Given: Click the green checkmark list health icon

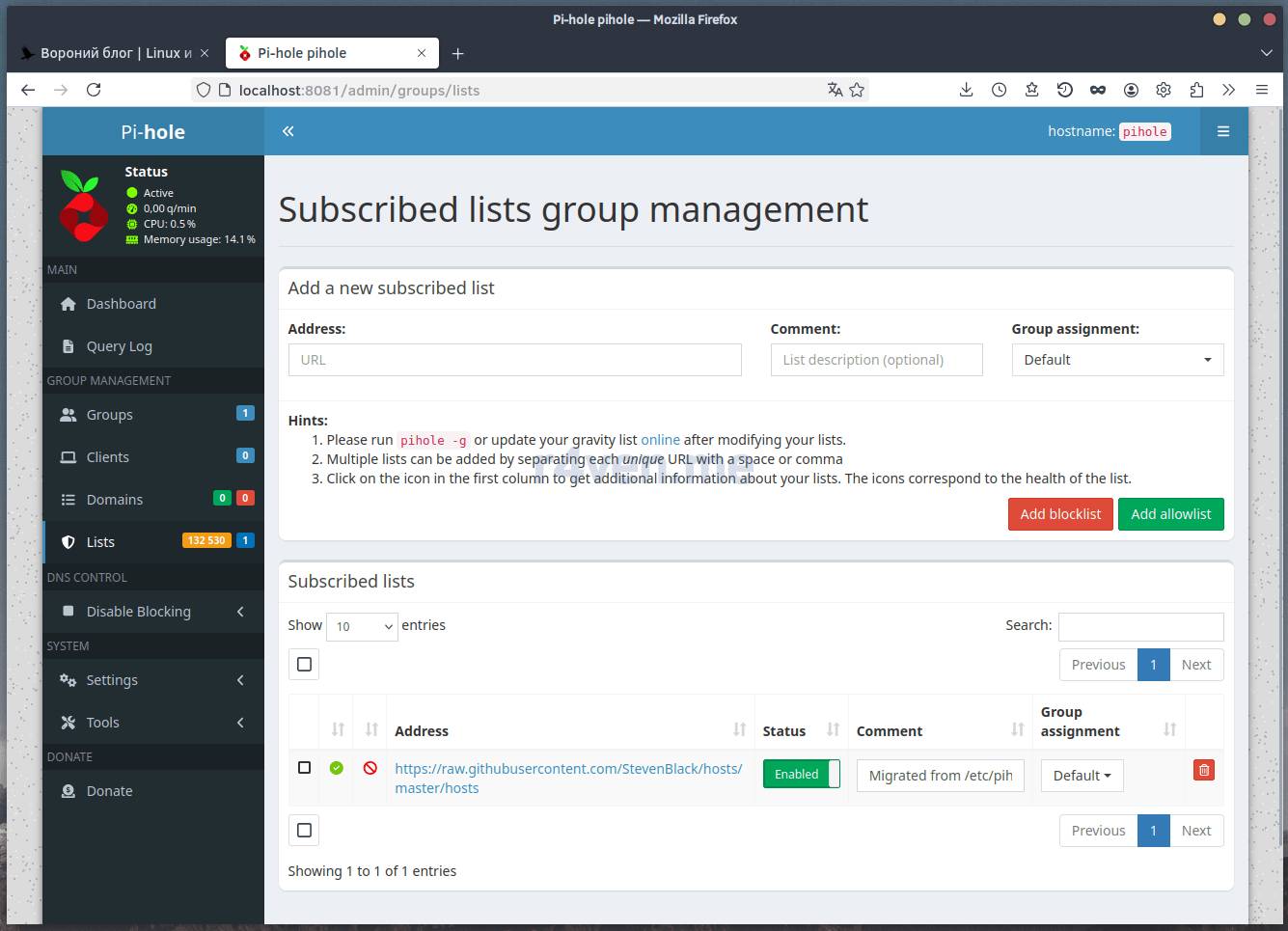Looking at the screenshot, I should coord(337,768).
